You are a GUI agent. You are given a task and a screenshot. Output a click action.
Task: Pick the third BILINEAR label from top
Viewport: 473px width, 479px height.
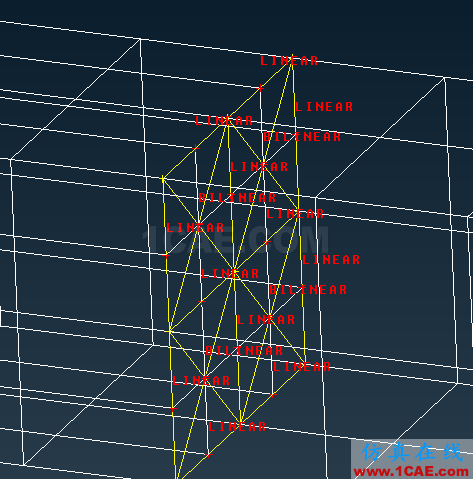pyautogui.click(x=308, y=290)
